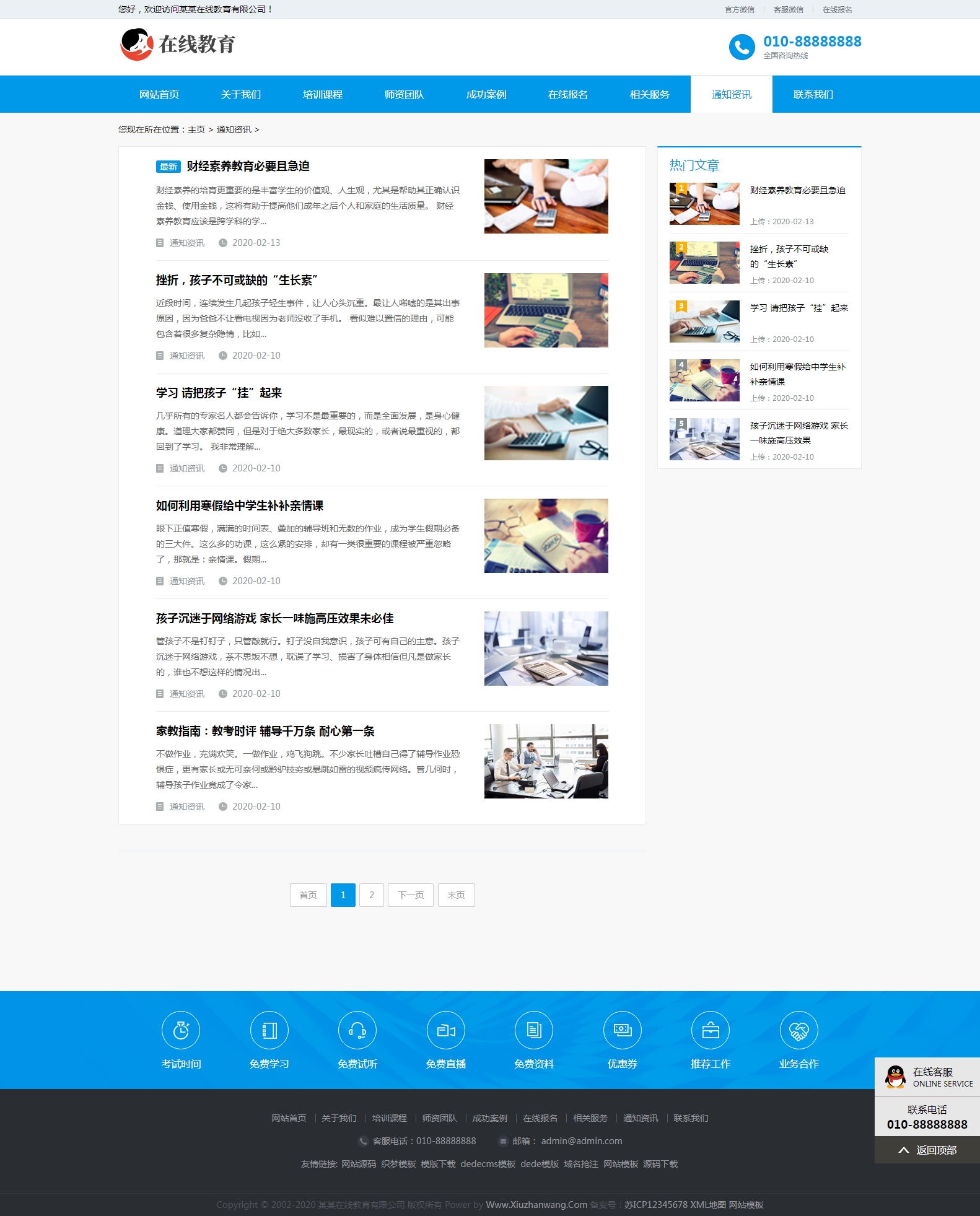Open the 业务合作 handshake icon
The width and height of the screenshot is (980, 1216).
(798, 1030)
